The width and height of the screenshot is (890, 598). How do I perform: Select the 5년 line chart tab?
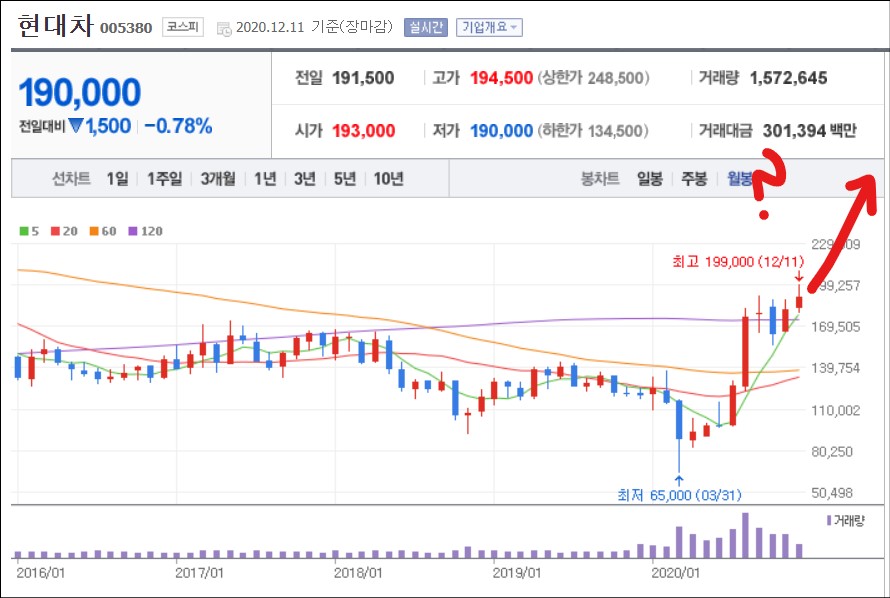coord(345,179)
